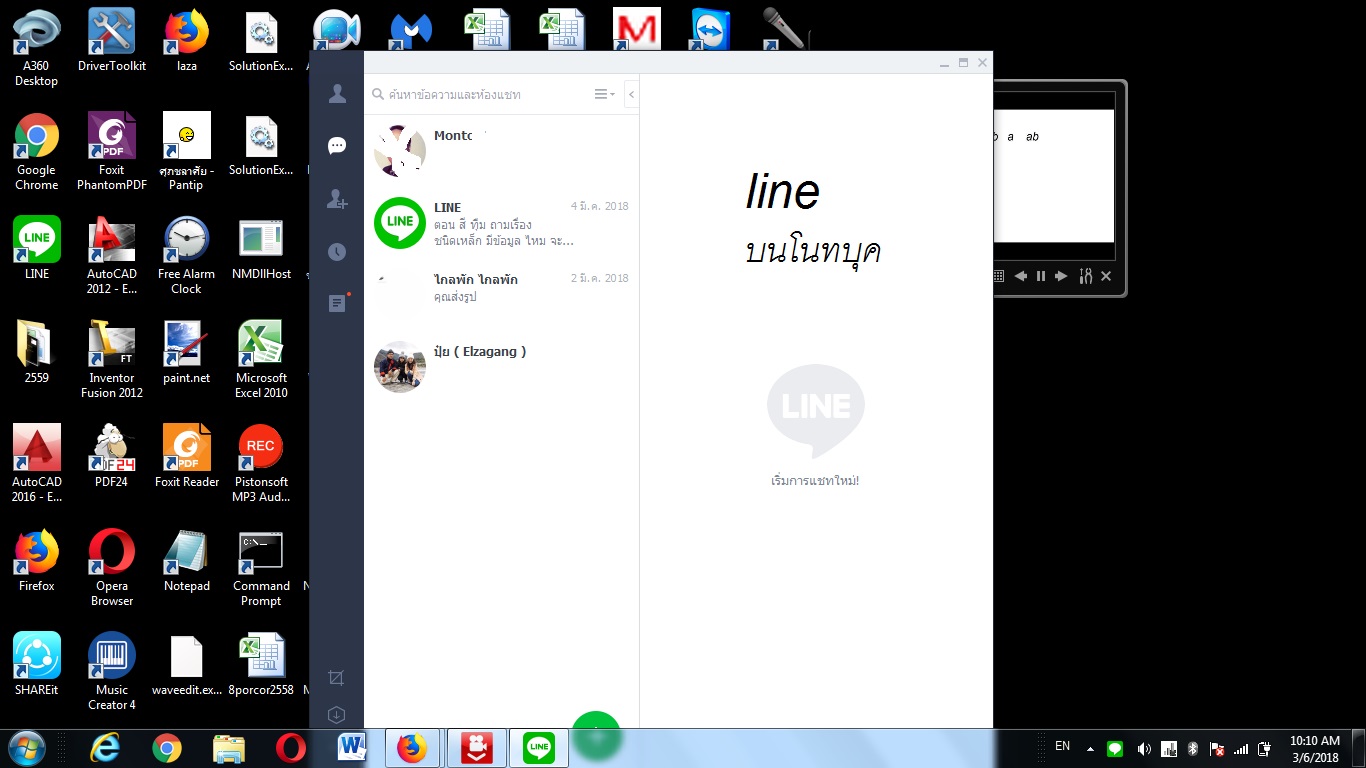
Task: Open the laza Firefox shortcut on desktop
Action: [187, 40]
